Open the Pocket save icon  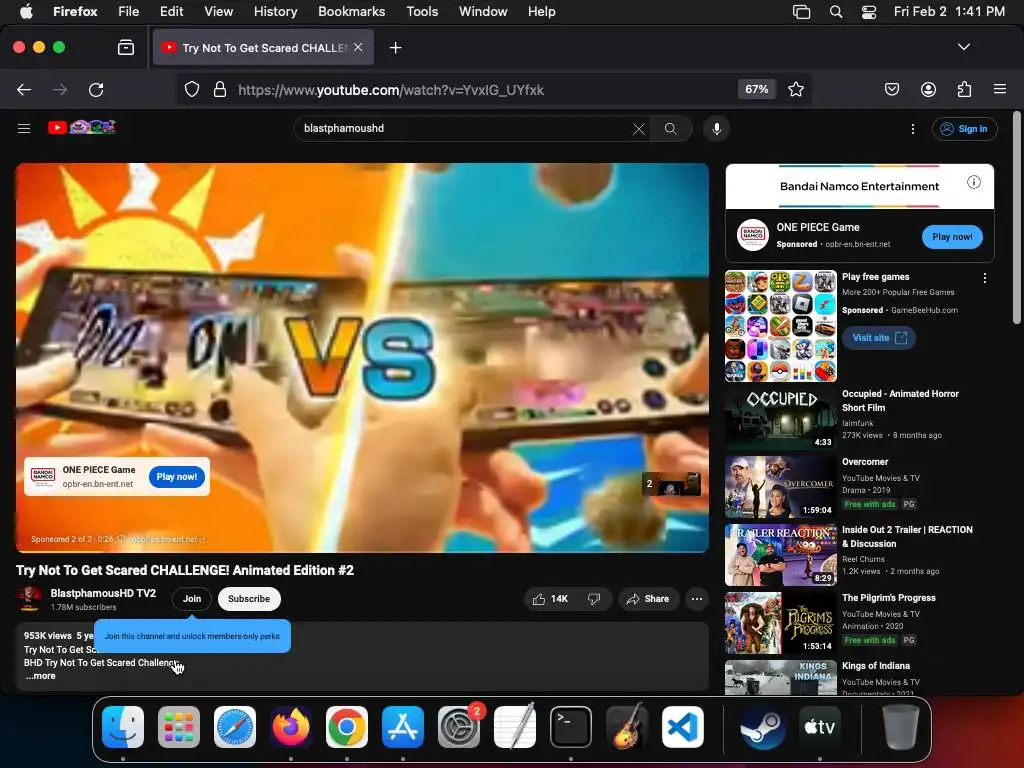[891, 89]
